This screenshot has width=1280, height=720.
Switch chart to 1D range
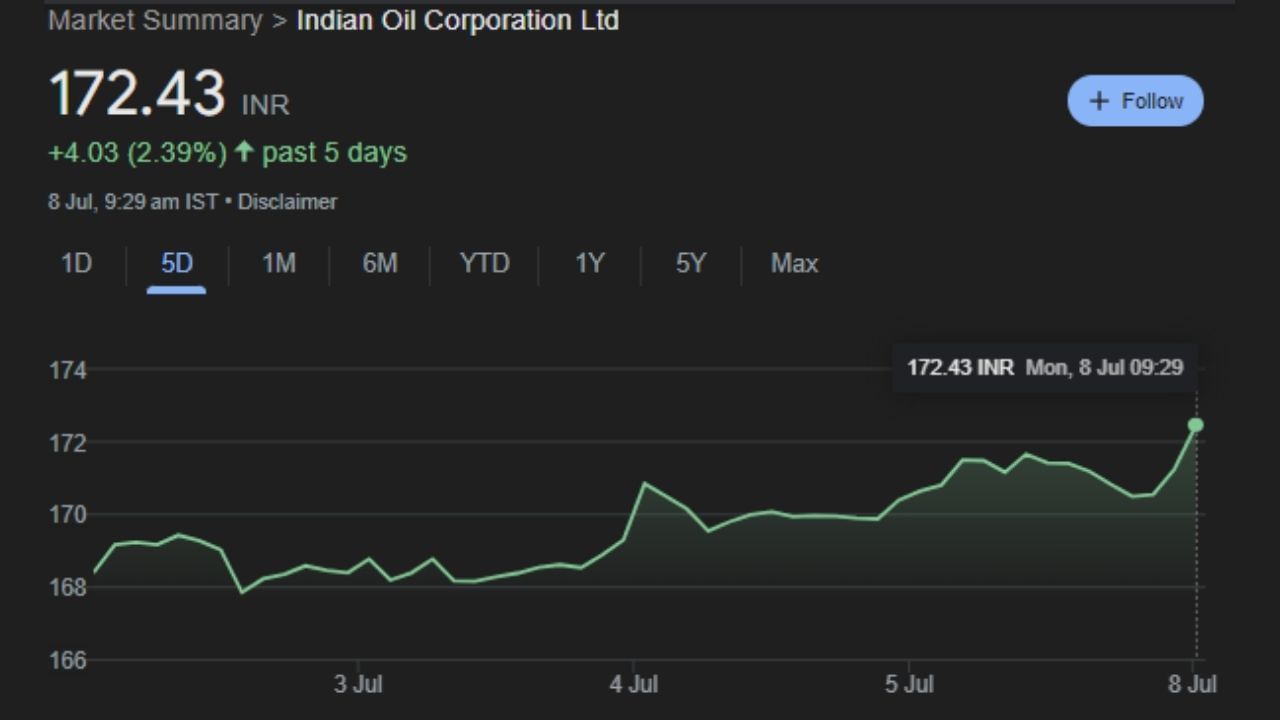click(x=76, y=264)
